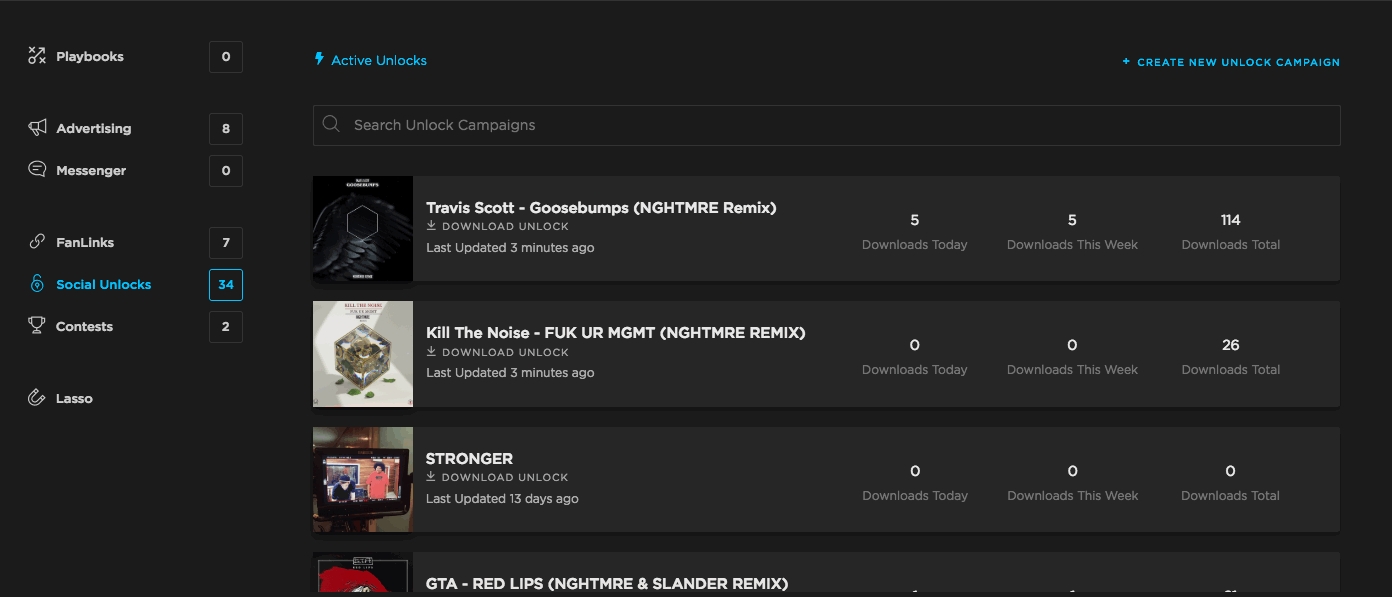Open the GTA Red Lips remix campaign
The image size is (1392, 597).
(x=607, y=583)
